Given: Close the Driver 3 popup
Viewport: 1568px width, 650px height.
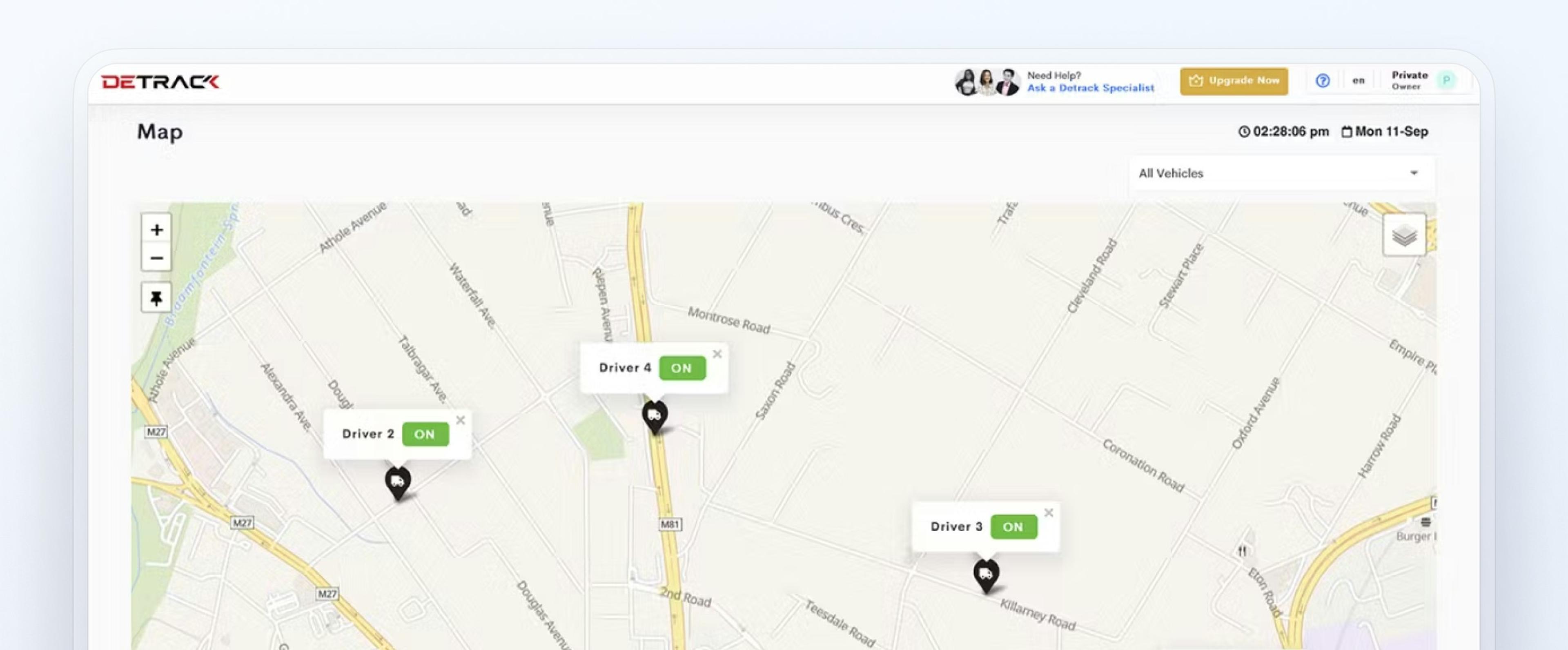Looking at the screenshot, I should (1049, 512).
